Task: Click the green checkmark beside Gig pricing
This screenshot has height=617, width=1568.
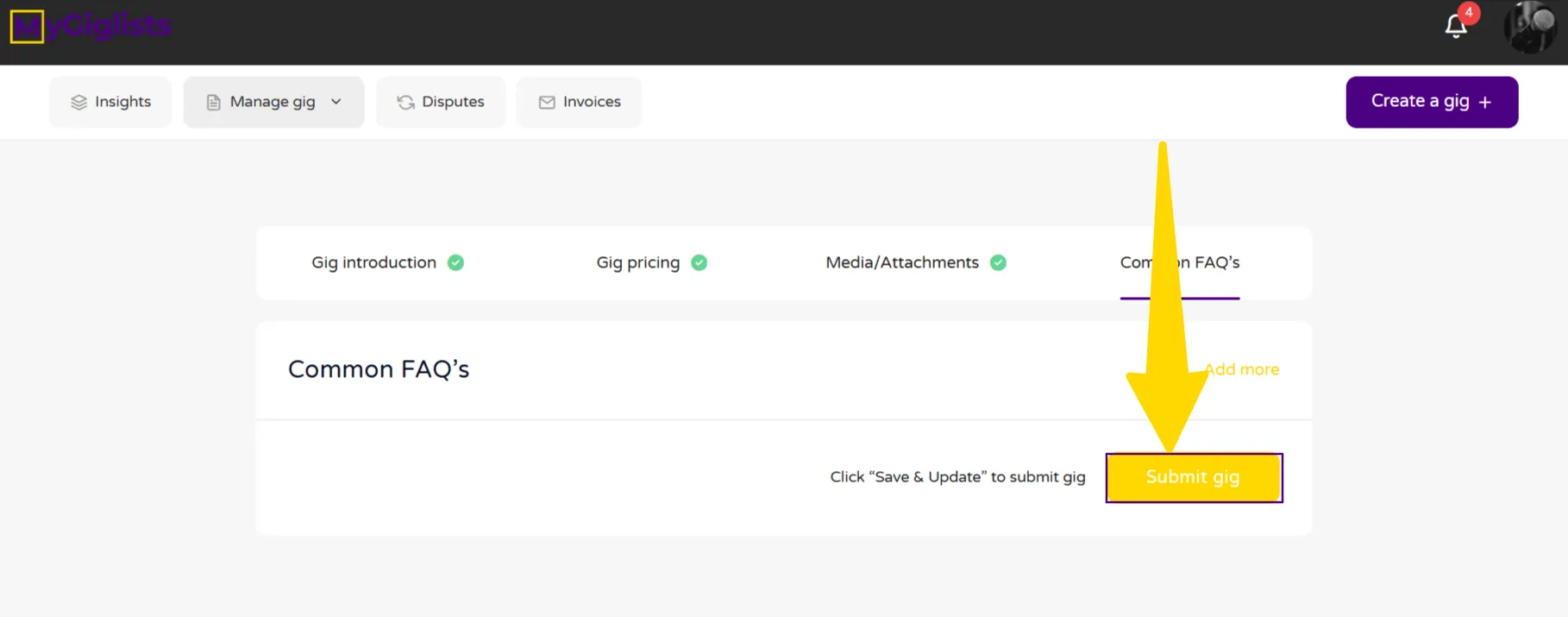Action: (699, 262)
